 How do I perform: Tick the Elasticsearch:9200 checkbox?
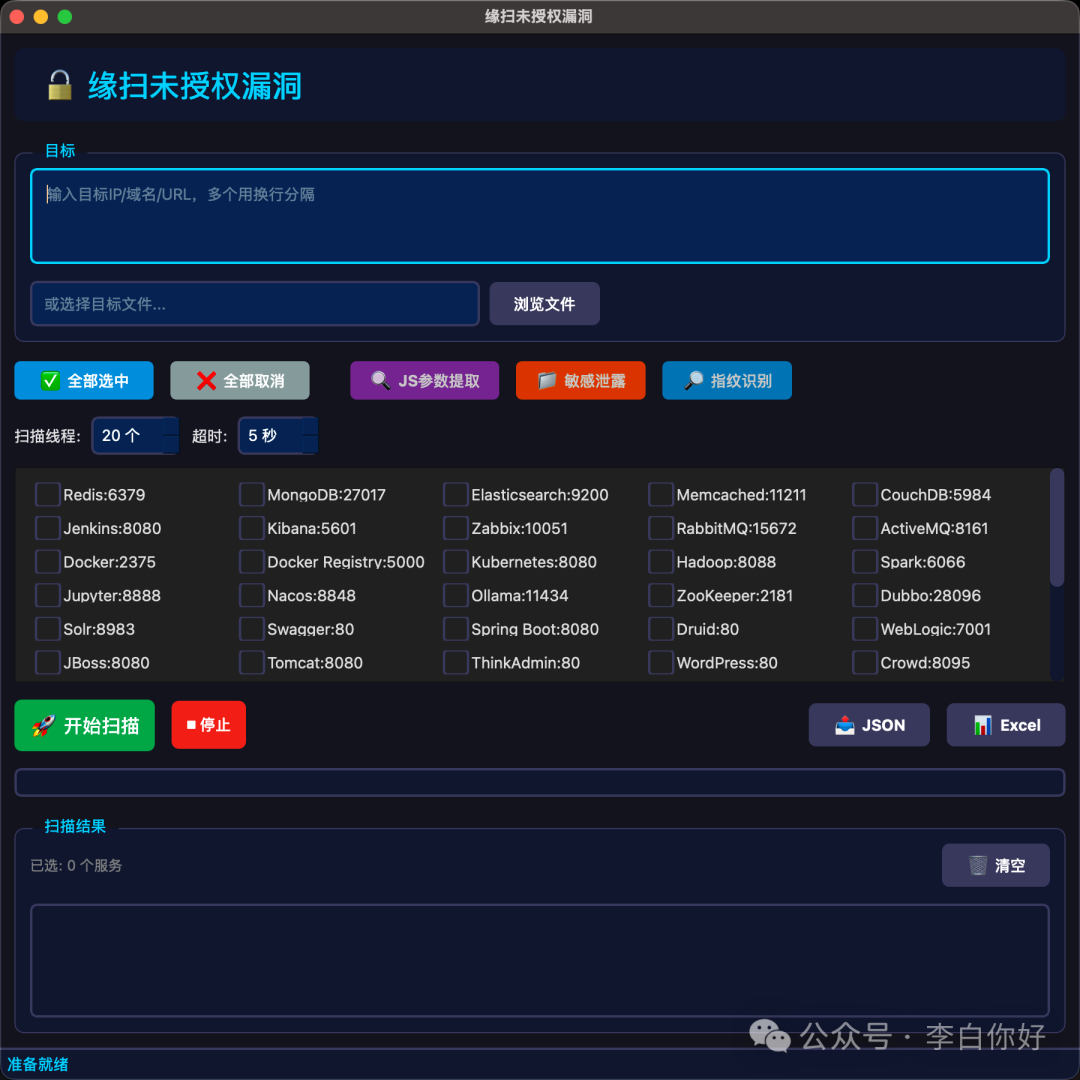coord(455,495)
